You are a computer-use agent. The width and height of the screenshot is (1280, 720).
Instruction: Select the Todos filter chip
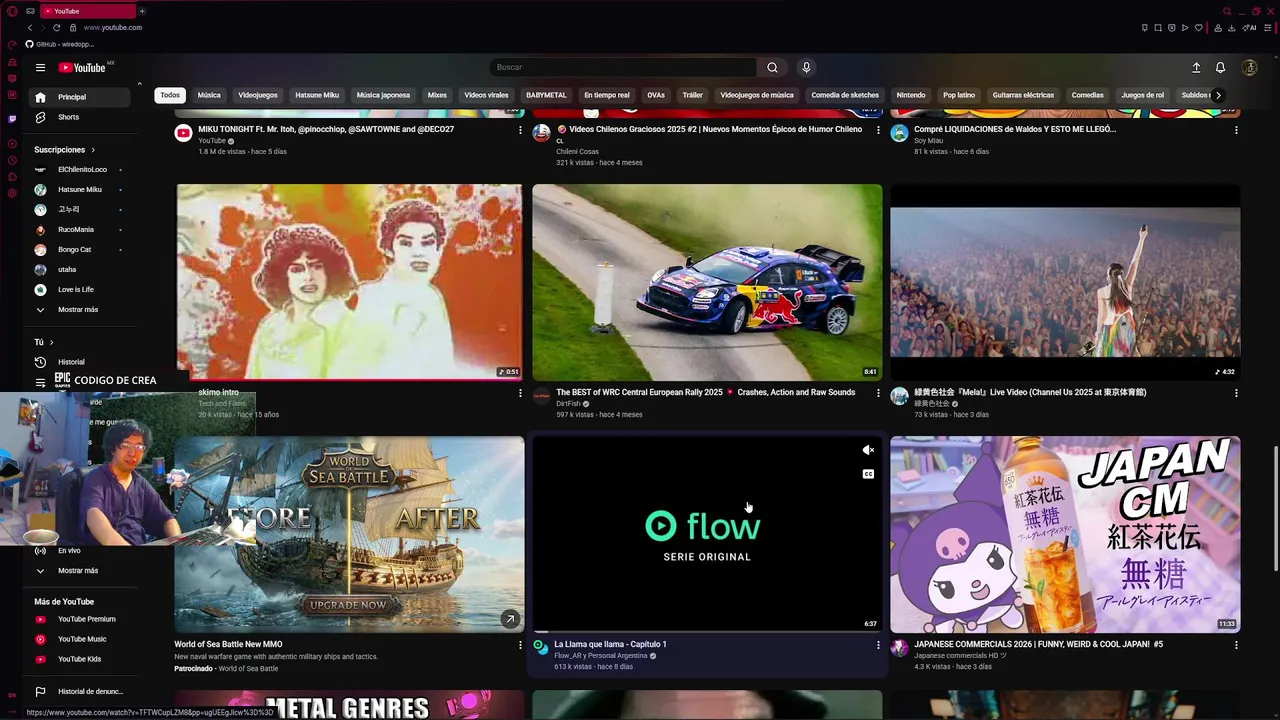(170, 95)
